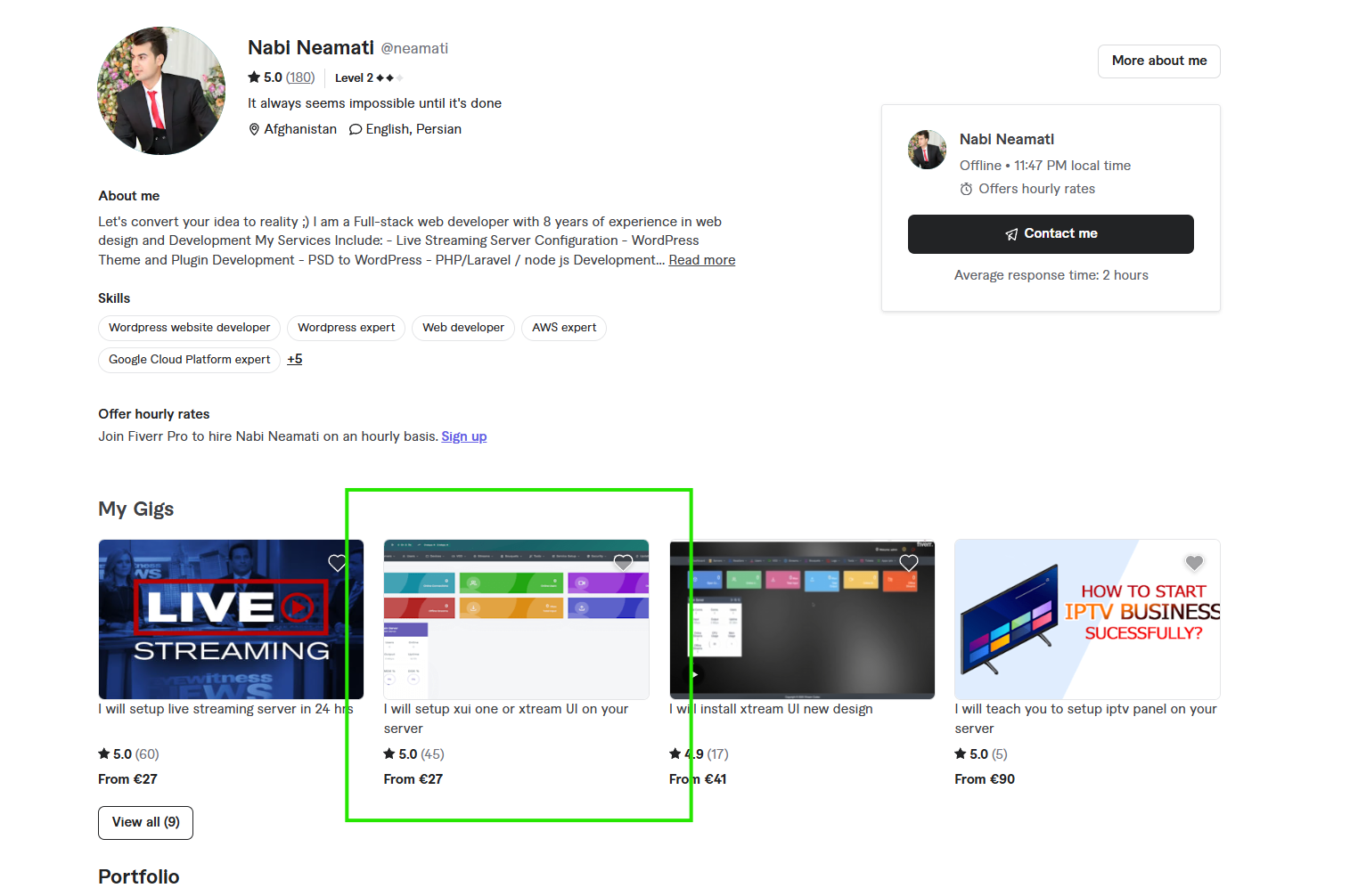Viewport: 1358px width, 896px height.
Task: Click the 5.0 (5) rating on iptv gig
Action: point(981,754)
